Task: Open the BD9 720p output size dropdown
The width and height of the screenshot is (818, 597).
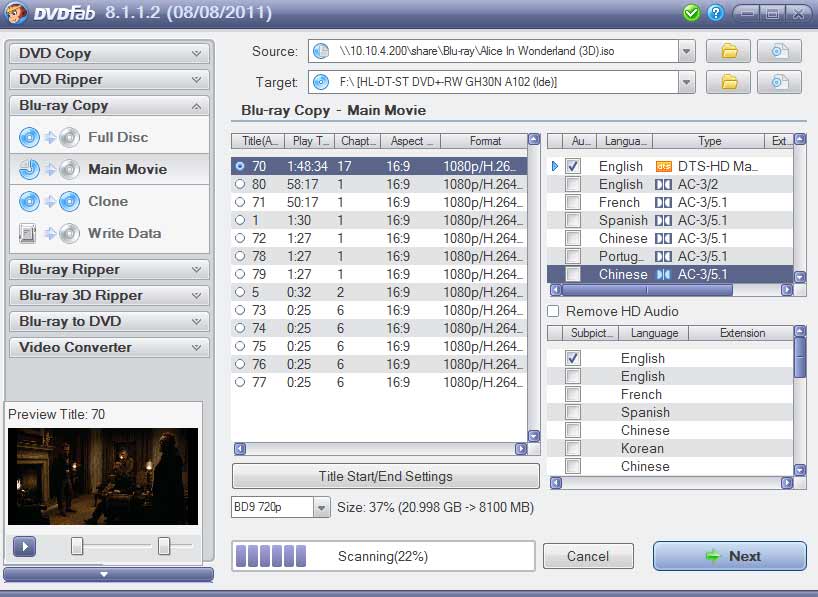Action: pos(322,507)
